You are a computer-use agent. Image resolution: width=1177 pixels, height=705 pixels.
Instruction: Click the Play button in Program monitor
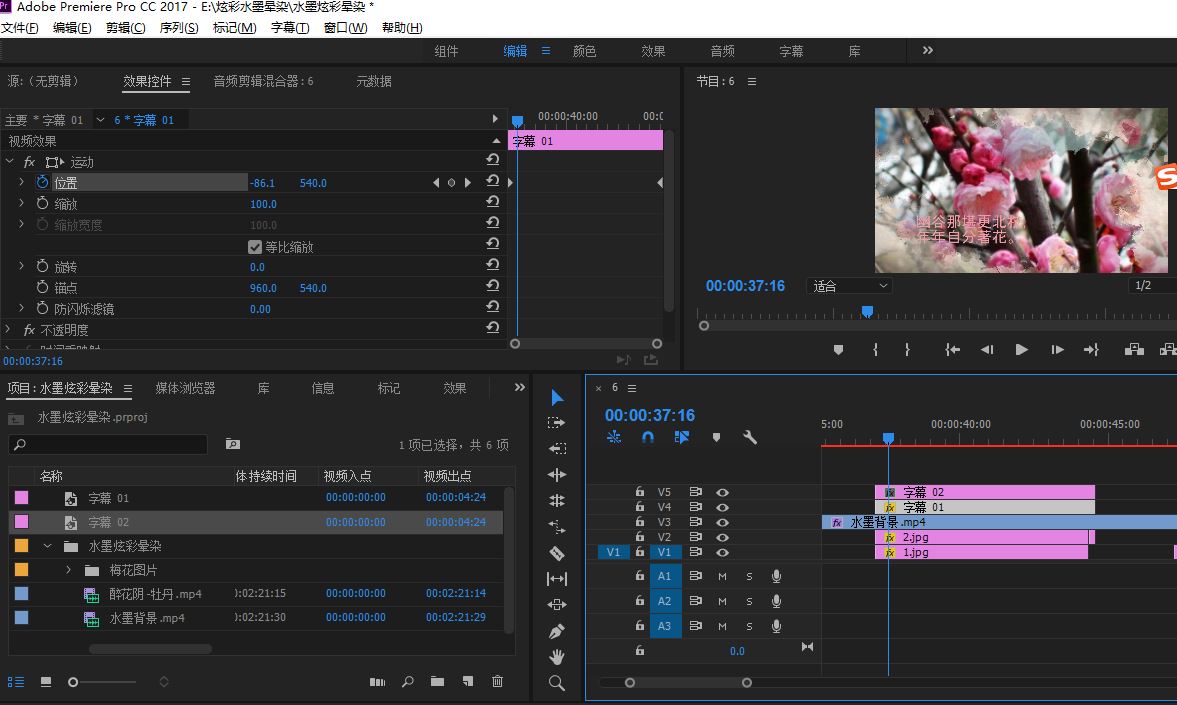click(1021, 349)
